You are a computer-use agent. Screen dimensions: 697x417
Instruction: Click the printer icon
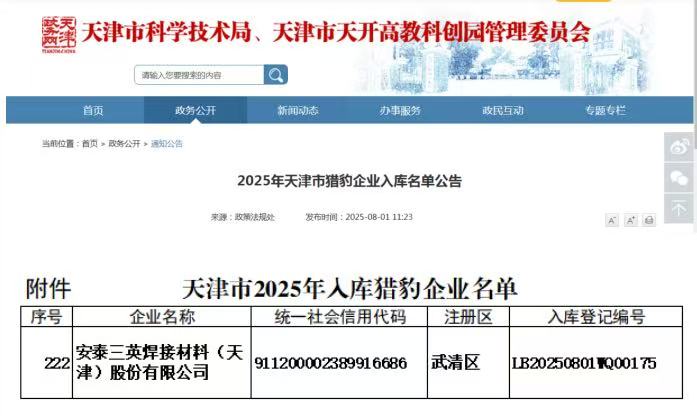click(x=649, y=220)
